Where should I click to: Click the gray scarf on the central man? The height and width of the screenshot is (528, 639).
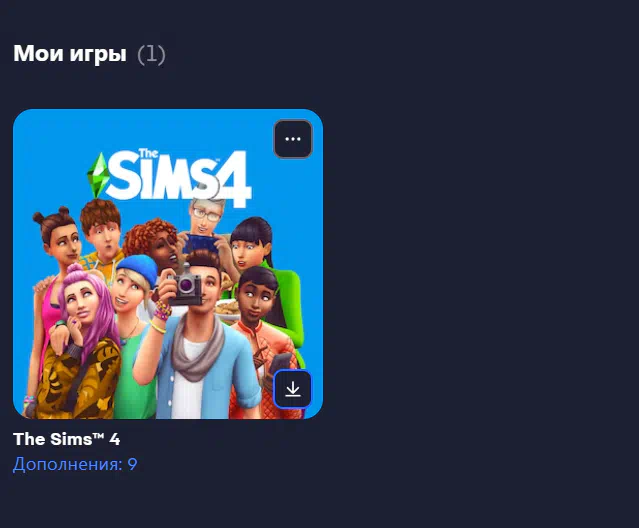198,346
